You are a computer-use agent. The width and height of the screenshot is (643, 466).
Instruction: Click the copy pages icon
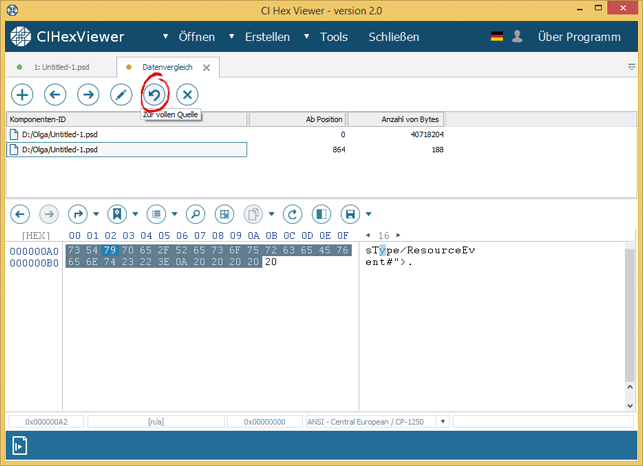click(253, 214)
